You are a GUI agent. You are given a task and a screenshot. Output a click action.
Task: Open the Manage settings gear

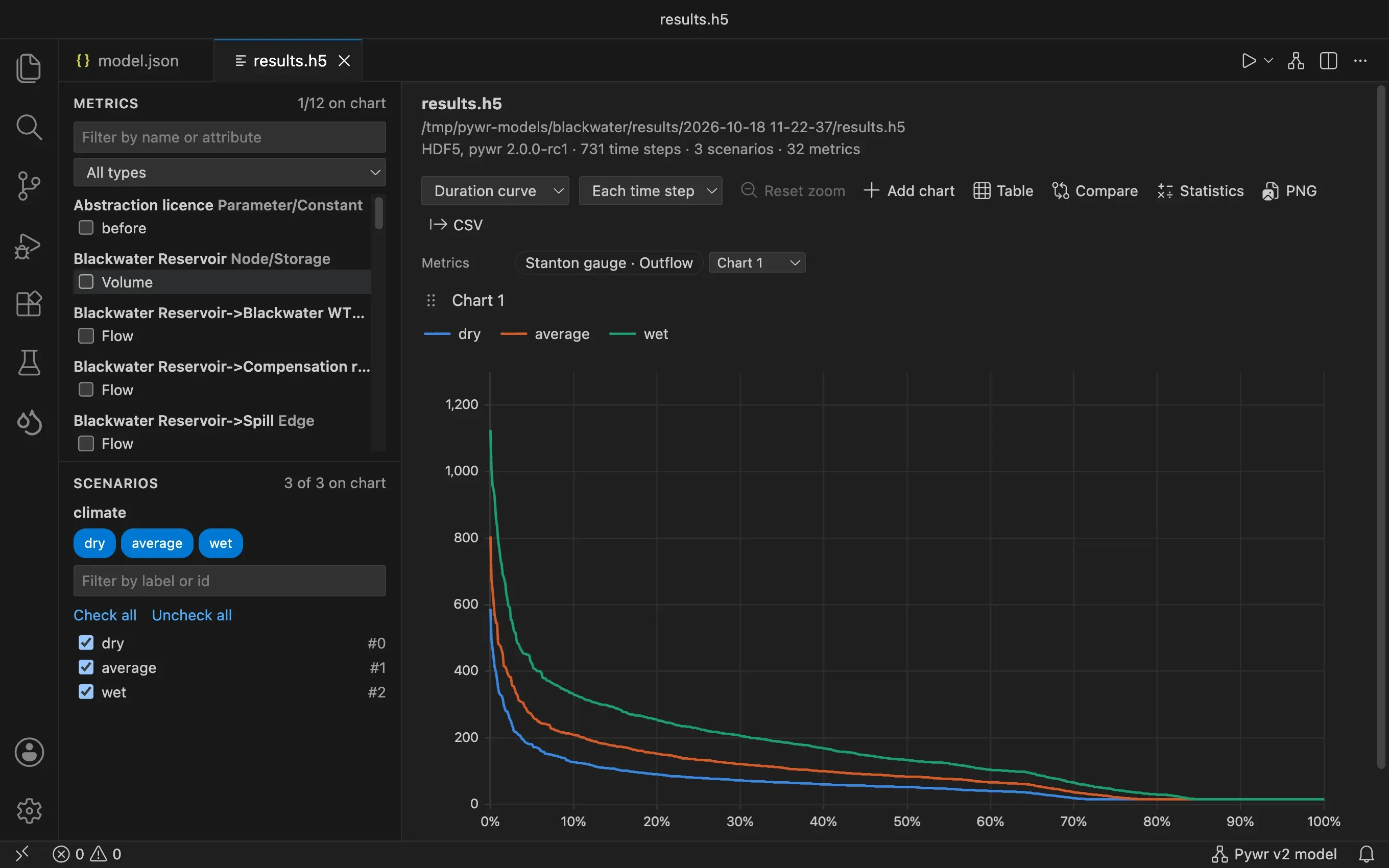29,811
